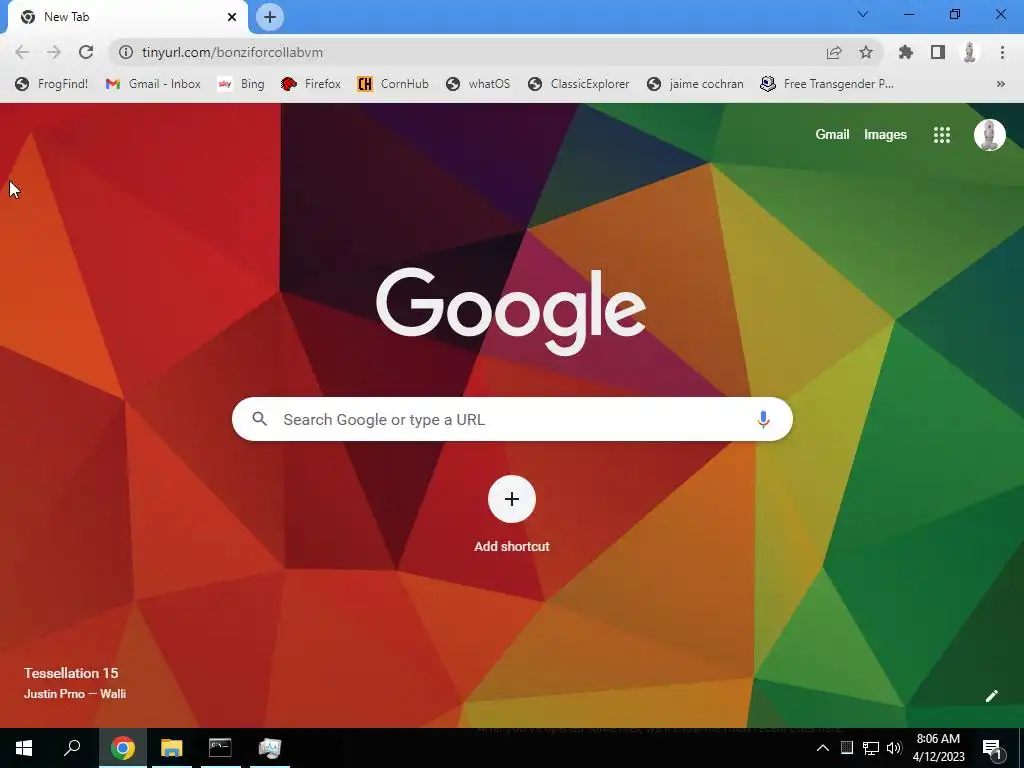Click the tinyurl.com address bar text

click(232, 52)
